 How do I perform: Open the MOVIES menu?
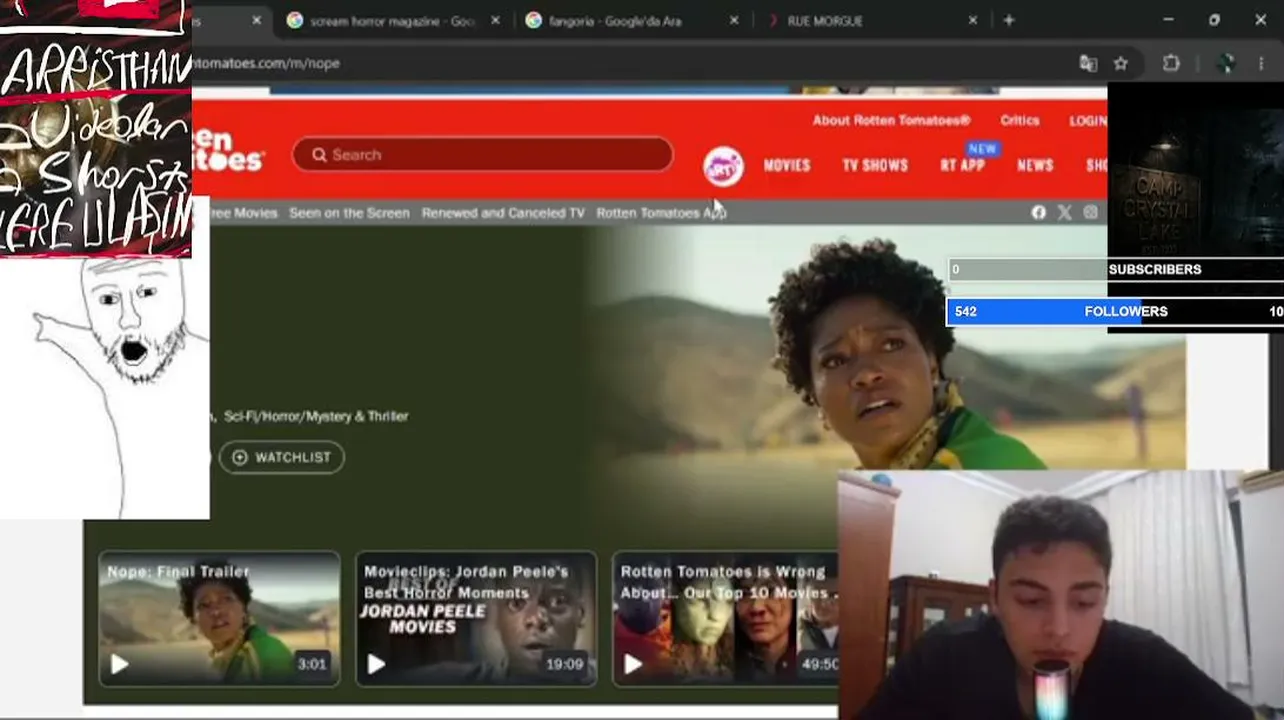pos(787,166)
